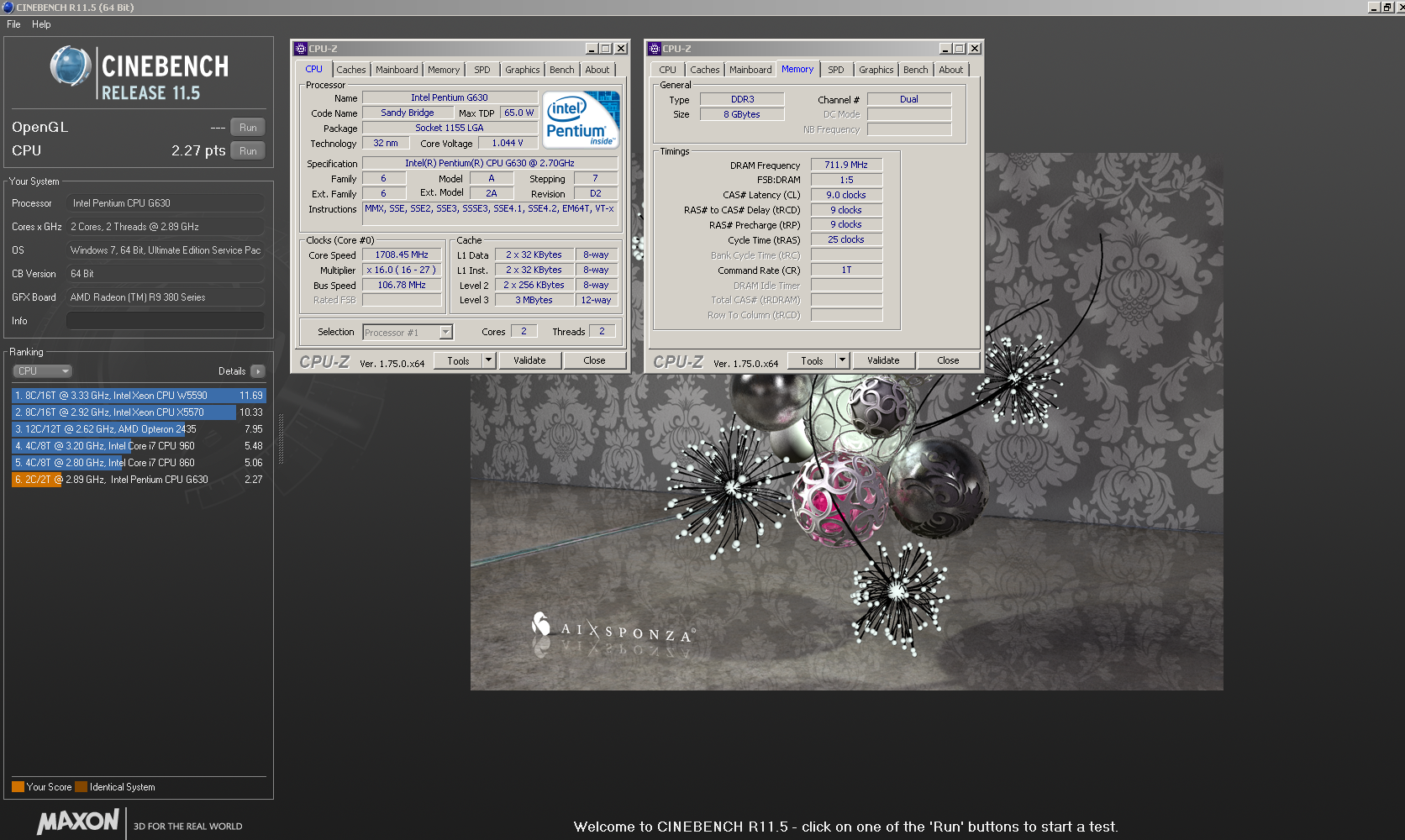Viewport: 1405px width, 840px height.
Task: Click the Name field Intel Pentium G630
Action: click(450, 97)
